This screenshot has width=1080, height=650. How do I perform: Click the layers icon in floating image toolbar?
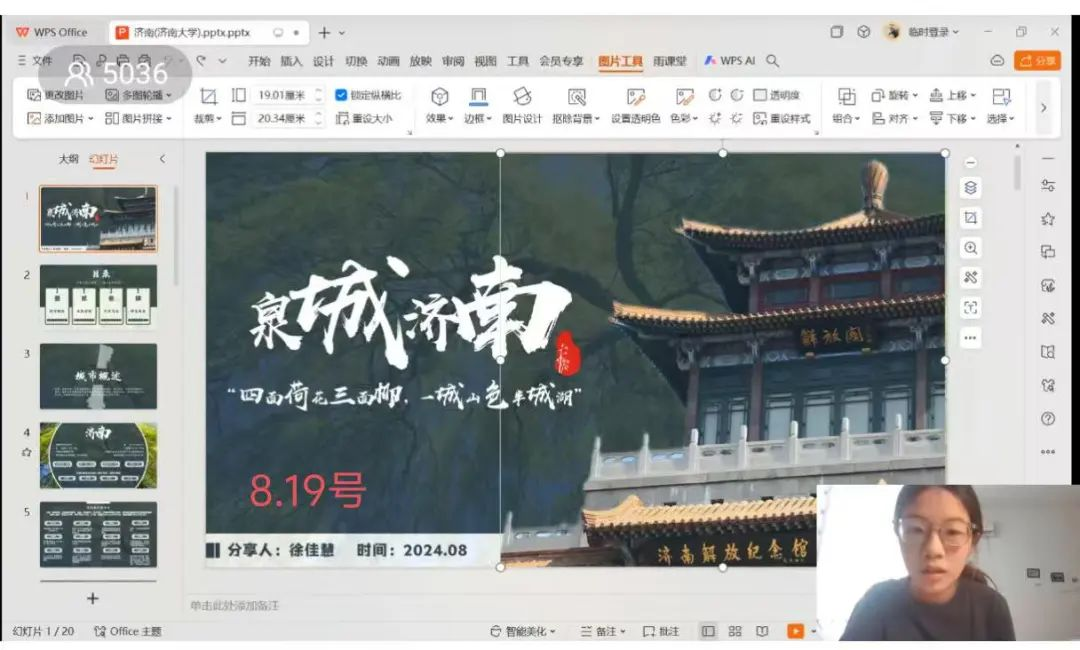click(970, 187)
